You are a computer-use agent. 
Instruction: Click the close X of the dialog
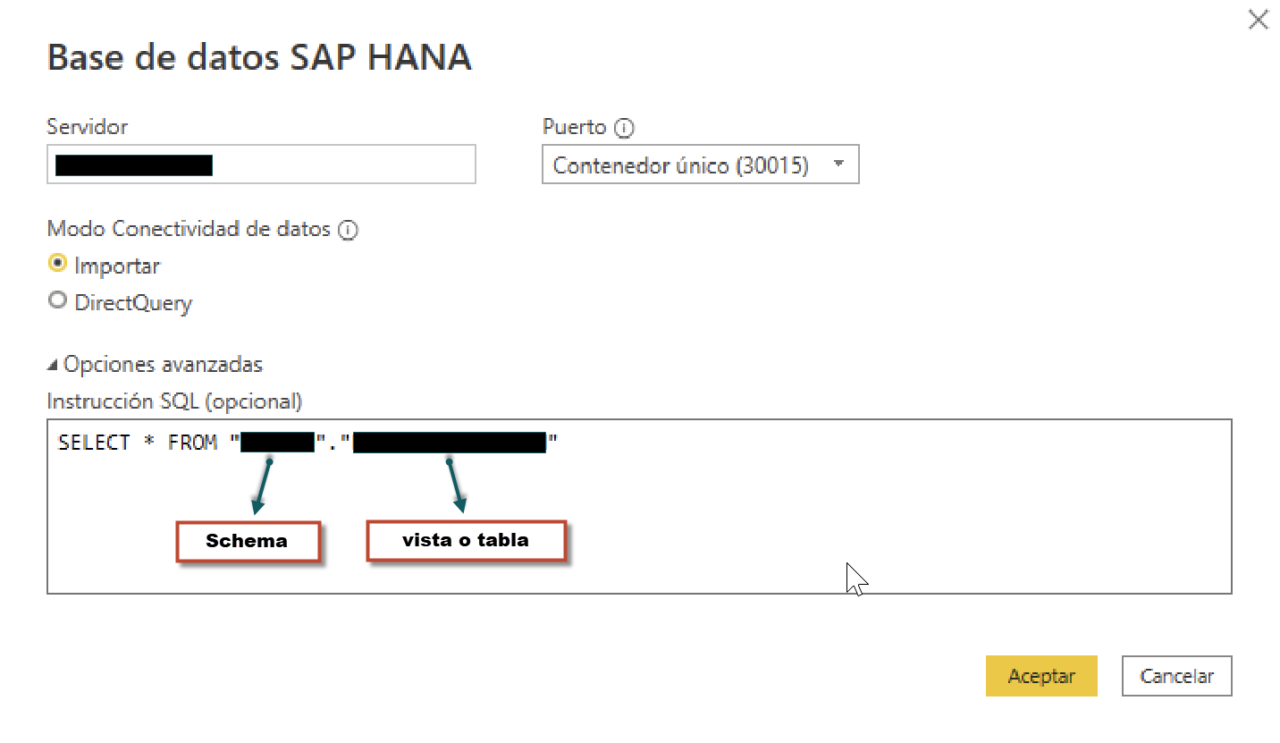point(1258,19)
